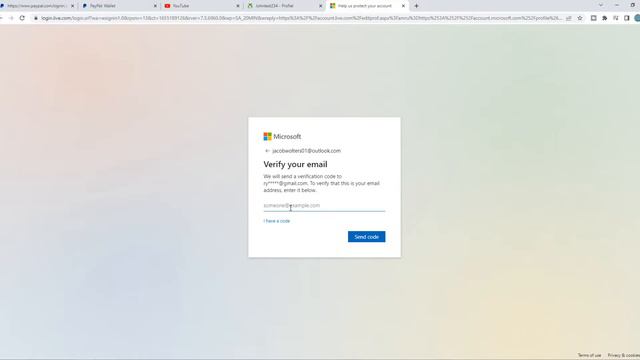The image size is (640, 360).
Task: Close the PayPal login tab
Action: (x=73, y=6)
